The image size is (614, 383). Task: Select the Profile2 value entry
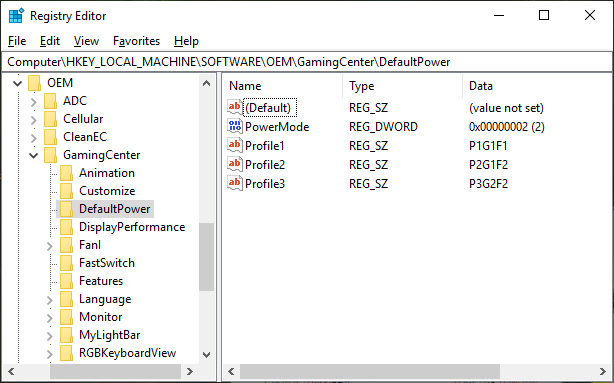265,164
